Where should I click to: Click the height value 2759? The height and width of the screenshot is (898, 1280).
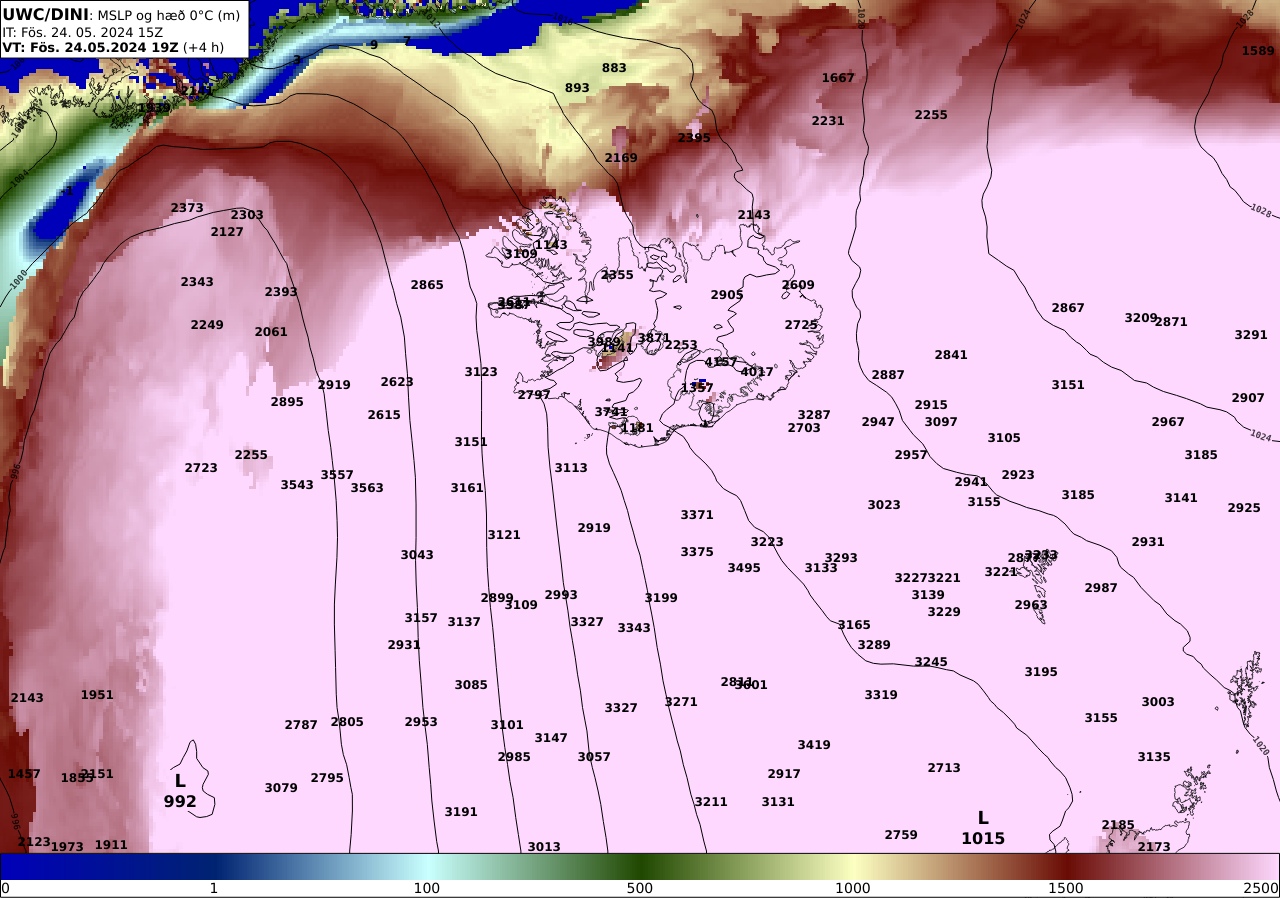[901, 835]
